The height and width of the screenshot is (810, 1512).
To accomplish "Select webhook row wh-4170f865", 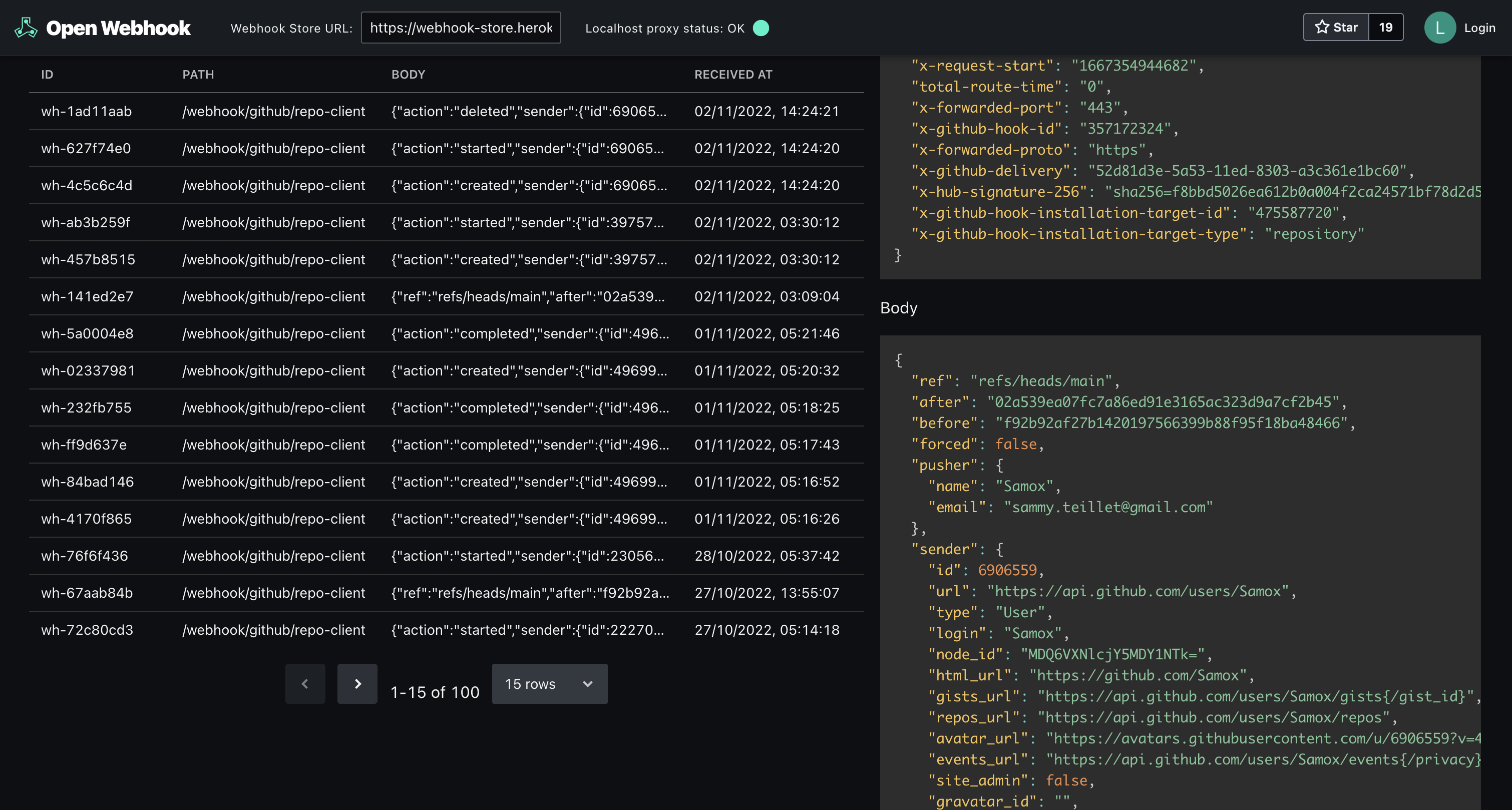I will 446,518.
